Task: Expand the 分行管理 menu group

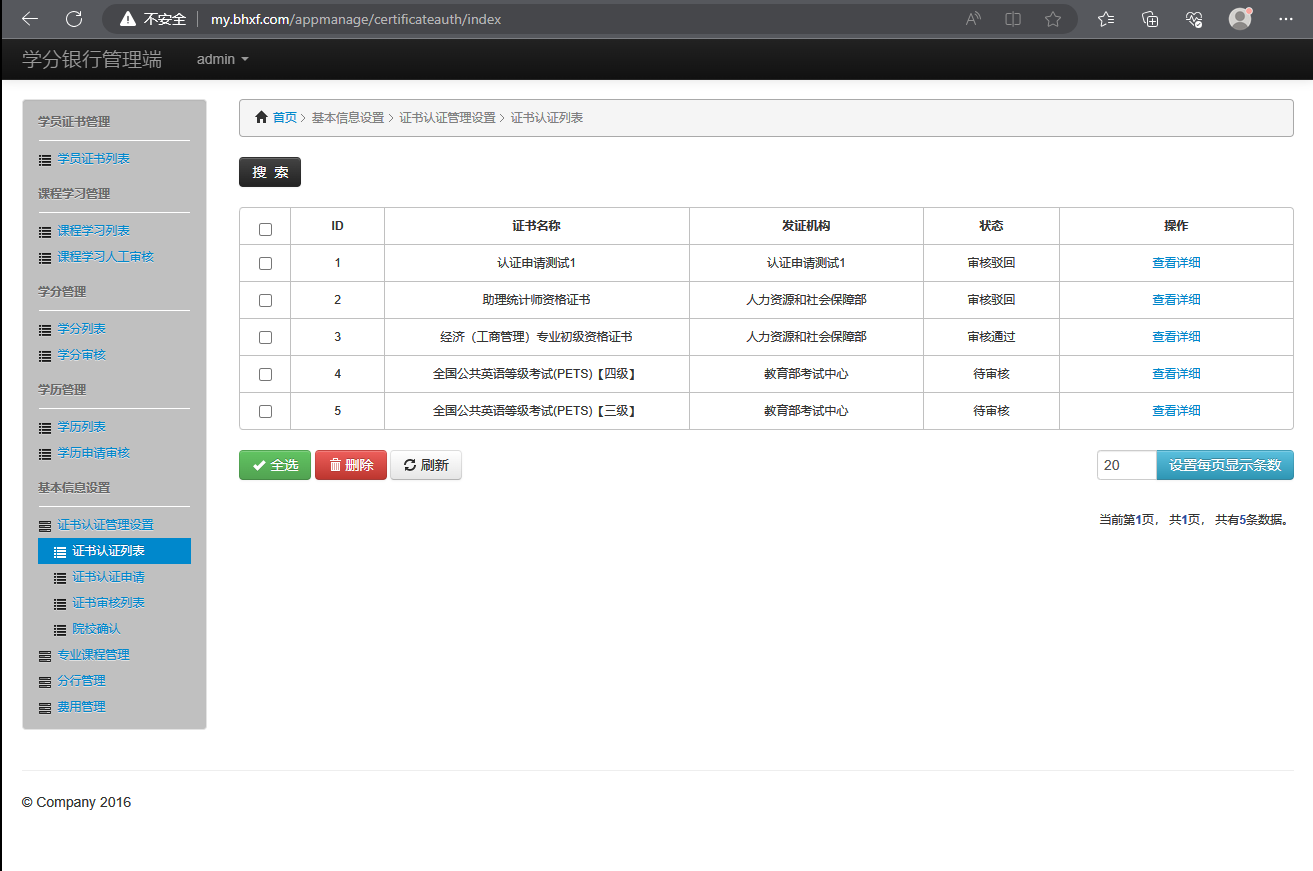Action: coord(81,681)
